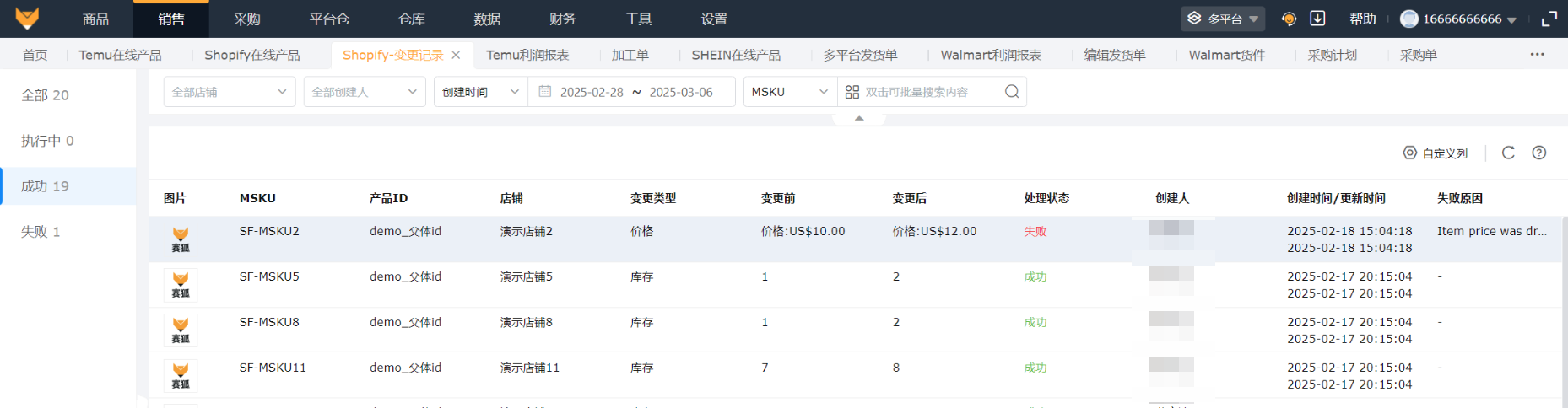The height and width of the screenshot is (408, 1568).
Task: Open the MSKU search type dropdown
Action: point(789,92)
